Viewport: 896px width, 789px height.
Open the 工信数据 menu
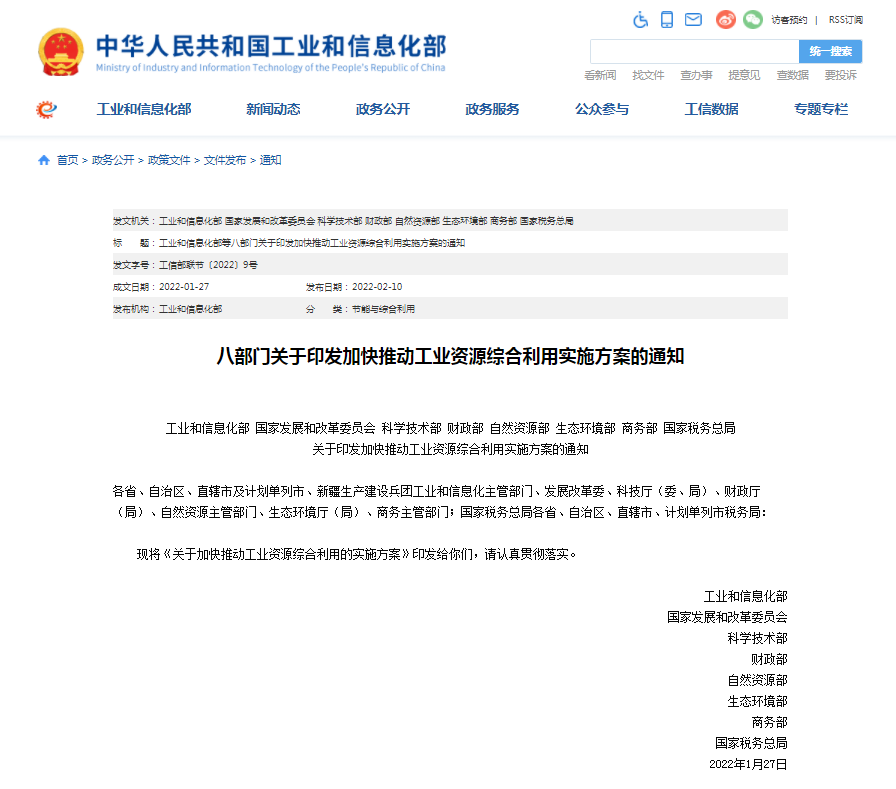point(711,110)
